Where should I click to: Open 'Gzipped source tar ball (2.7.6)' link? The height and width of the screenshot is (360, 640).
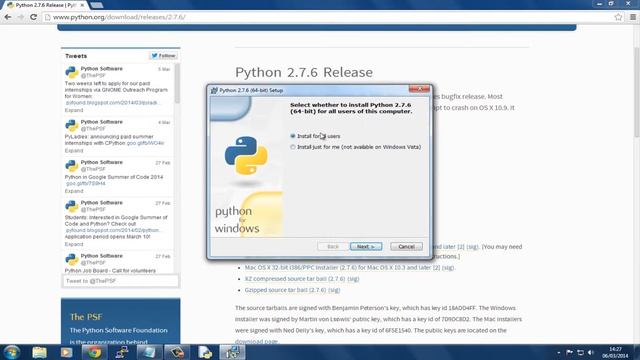pos(285,290)
